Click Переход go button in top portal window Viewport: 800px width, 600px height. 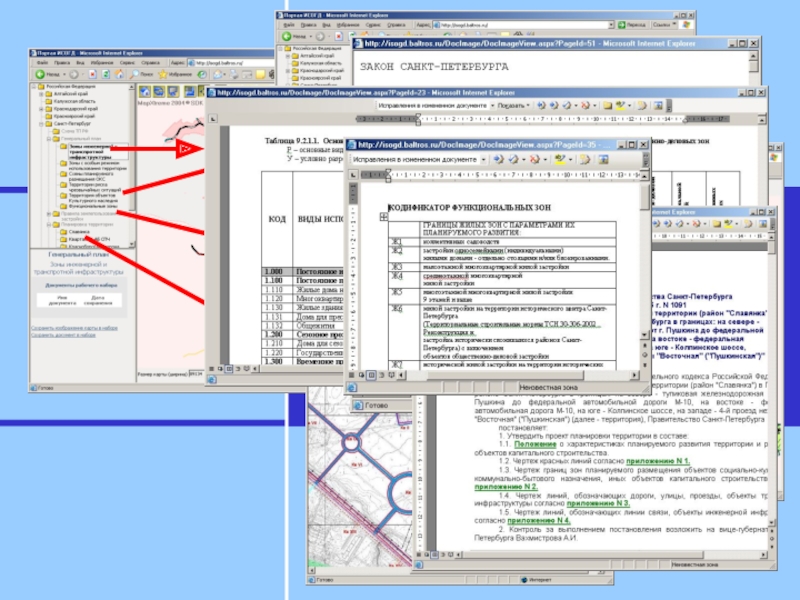[x=632, y=24]
